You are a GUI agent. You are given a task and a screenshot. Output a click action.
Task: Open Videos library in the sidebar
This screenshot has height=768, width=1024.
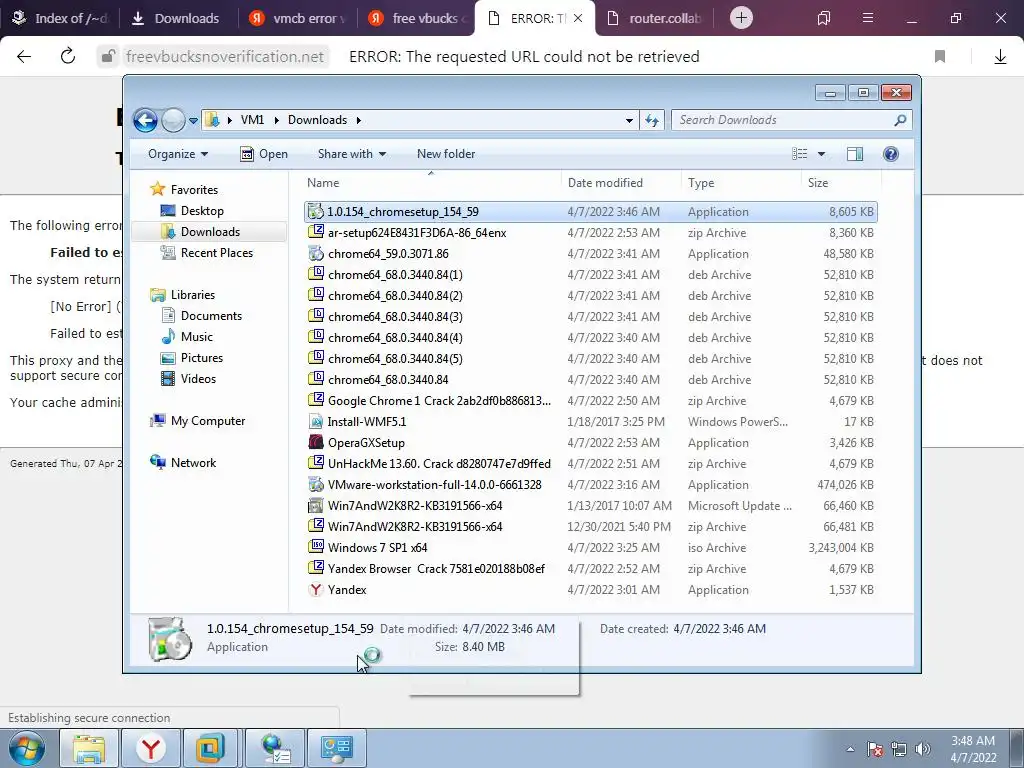point(198,379)
